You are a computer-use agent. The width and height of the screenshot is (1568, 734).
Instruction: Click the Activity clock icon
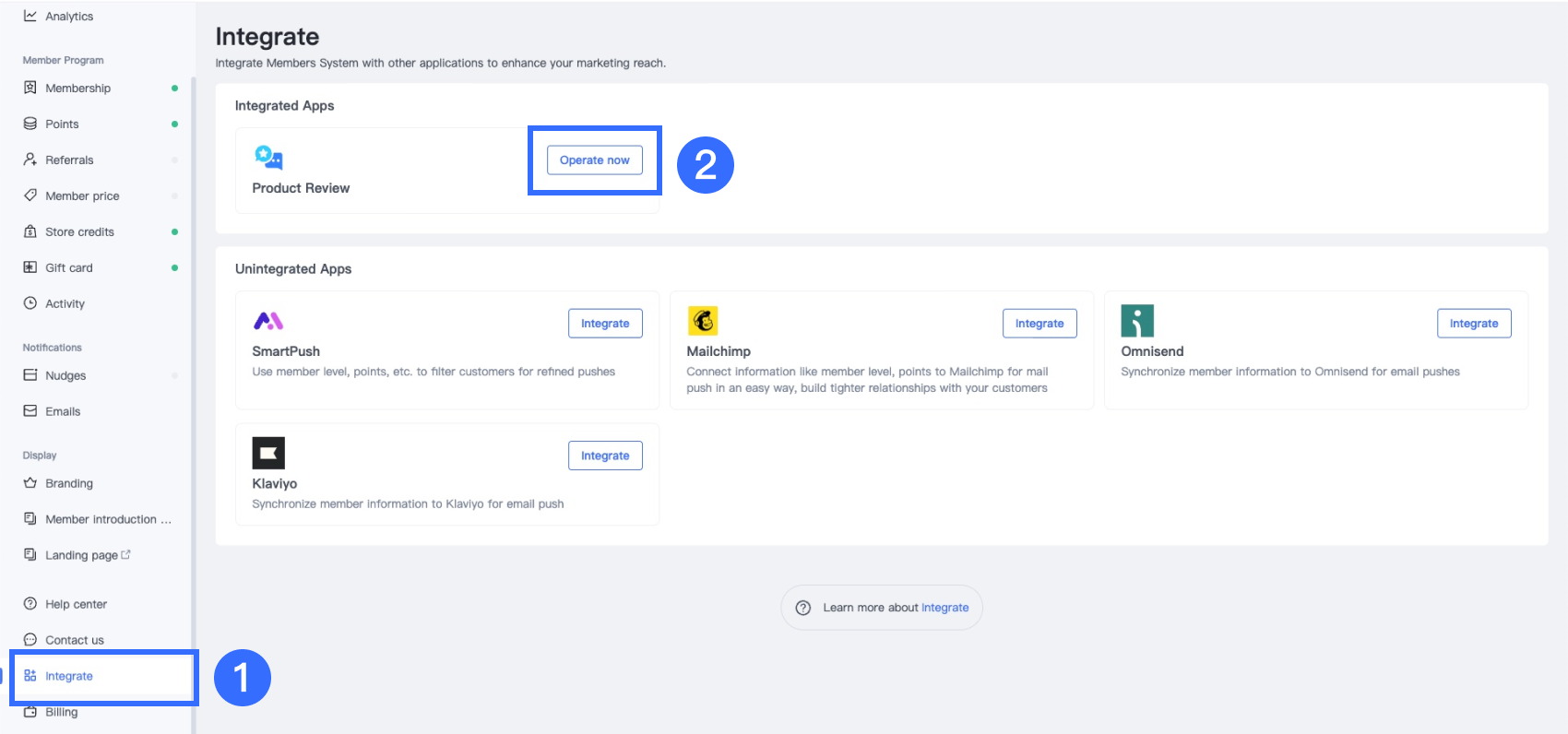(x=30, y=303)
